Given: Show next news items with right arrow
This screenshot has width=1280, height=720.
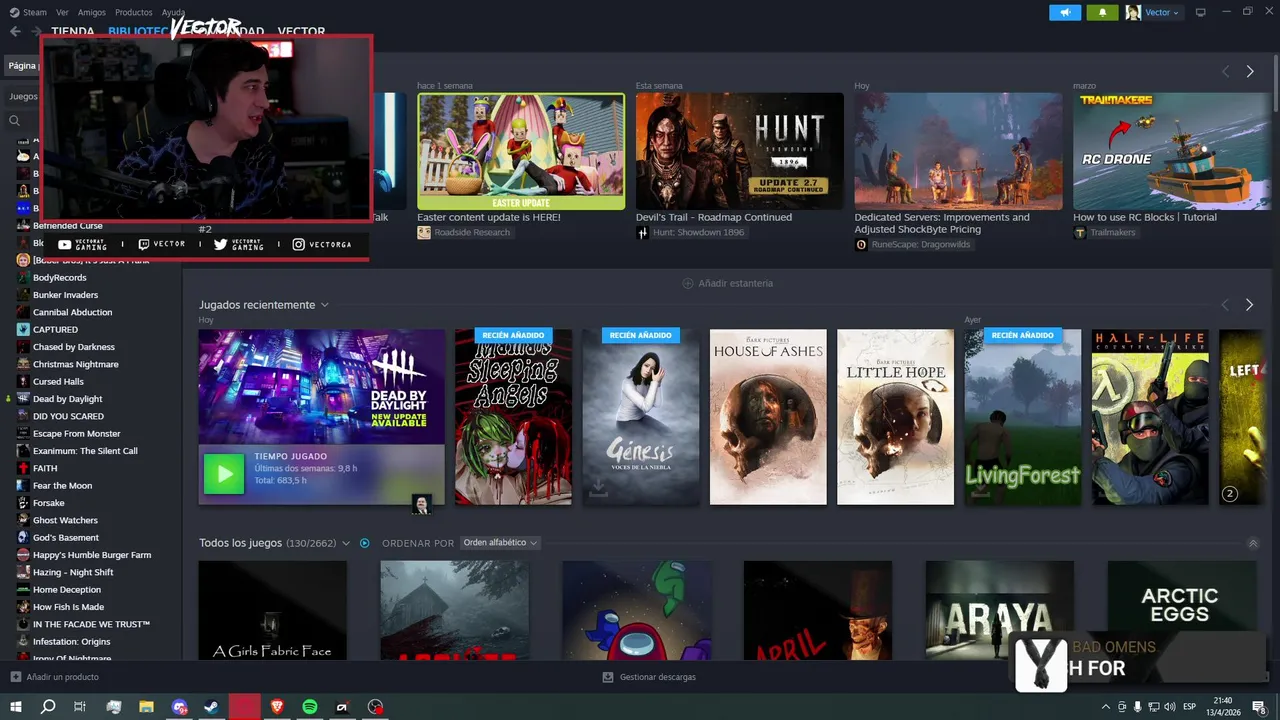Looking at the screenshot, I should [x=1249, y=72].
